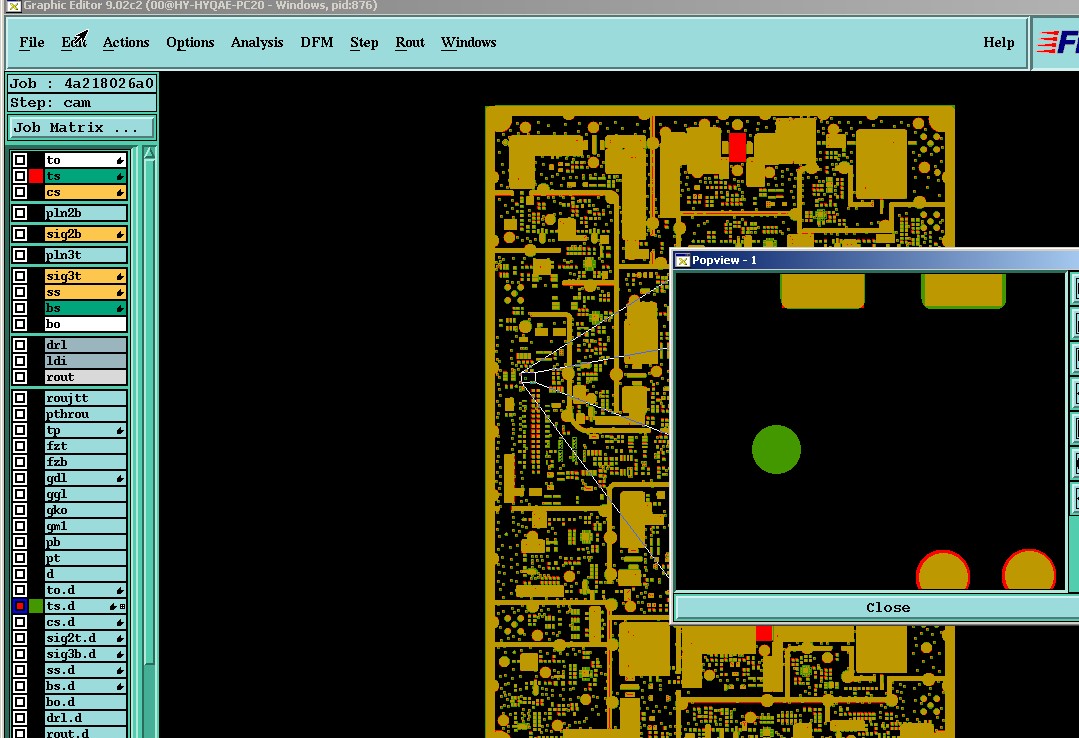This screenshot has height=738, width=1079.
Task: Click the hand icon on layer sig3t
Action: [120, 277]
